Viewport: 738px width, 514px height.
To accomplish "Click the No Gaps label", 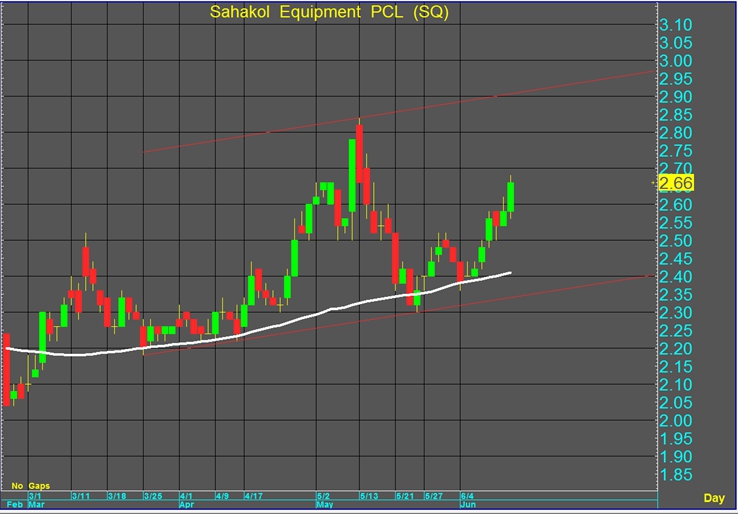I will point(31,485).
